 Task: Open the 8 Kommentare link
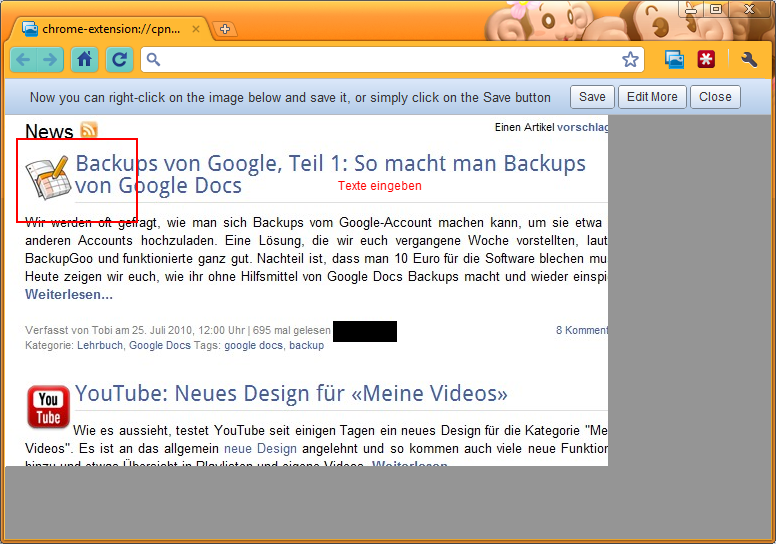[x=582, y=330]
